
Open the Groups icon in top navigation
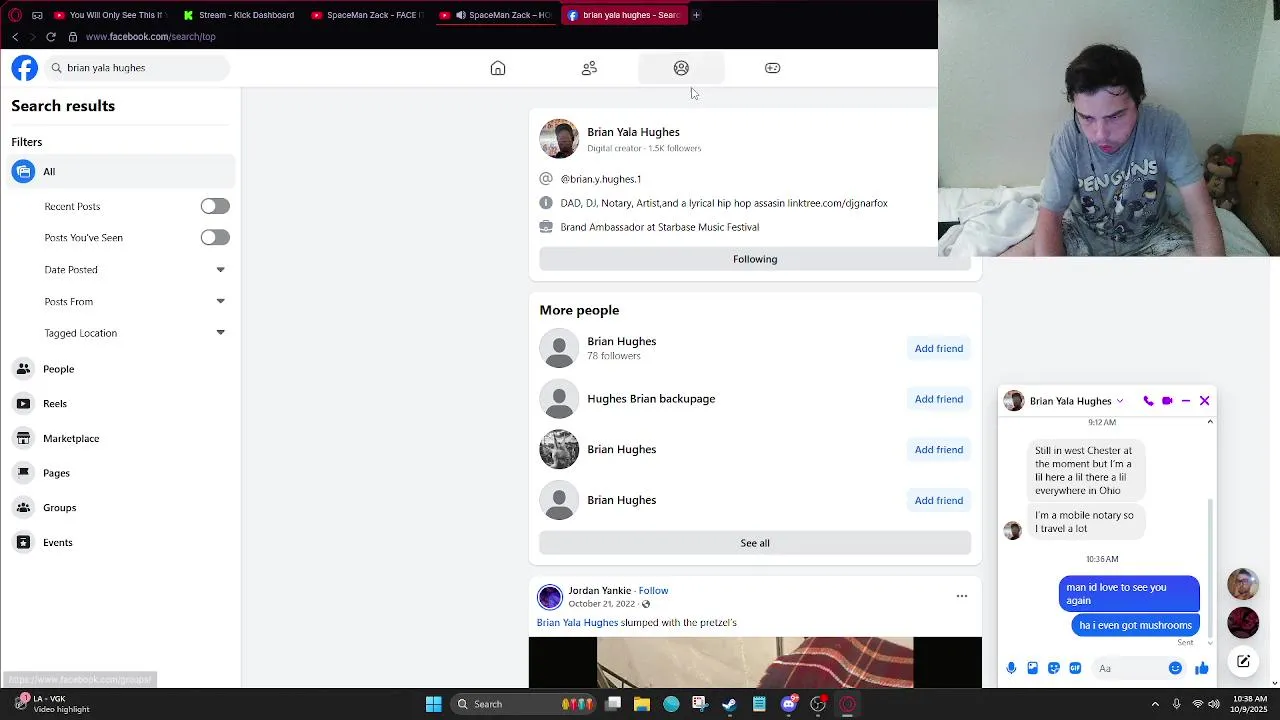[681, 68]
